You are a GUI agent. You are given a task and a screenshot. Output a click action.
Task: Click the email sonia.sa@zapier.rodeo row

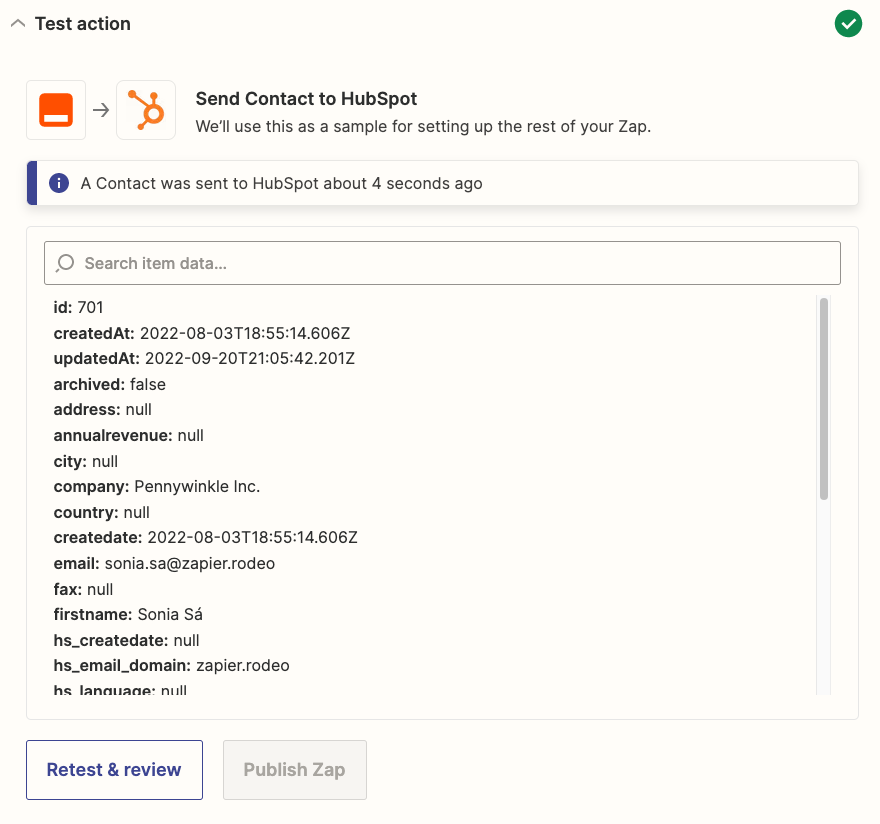[x=164, y=564]
